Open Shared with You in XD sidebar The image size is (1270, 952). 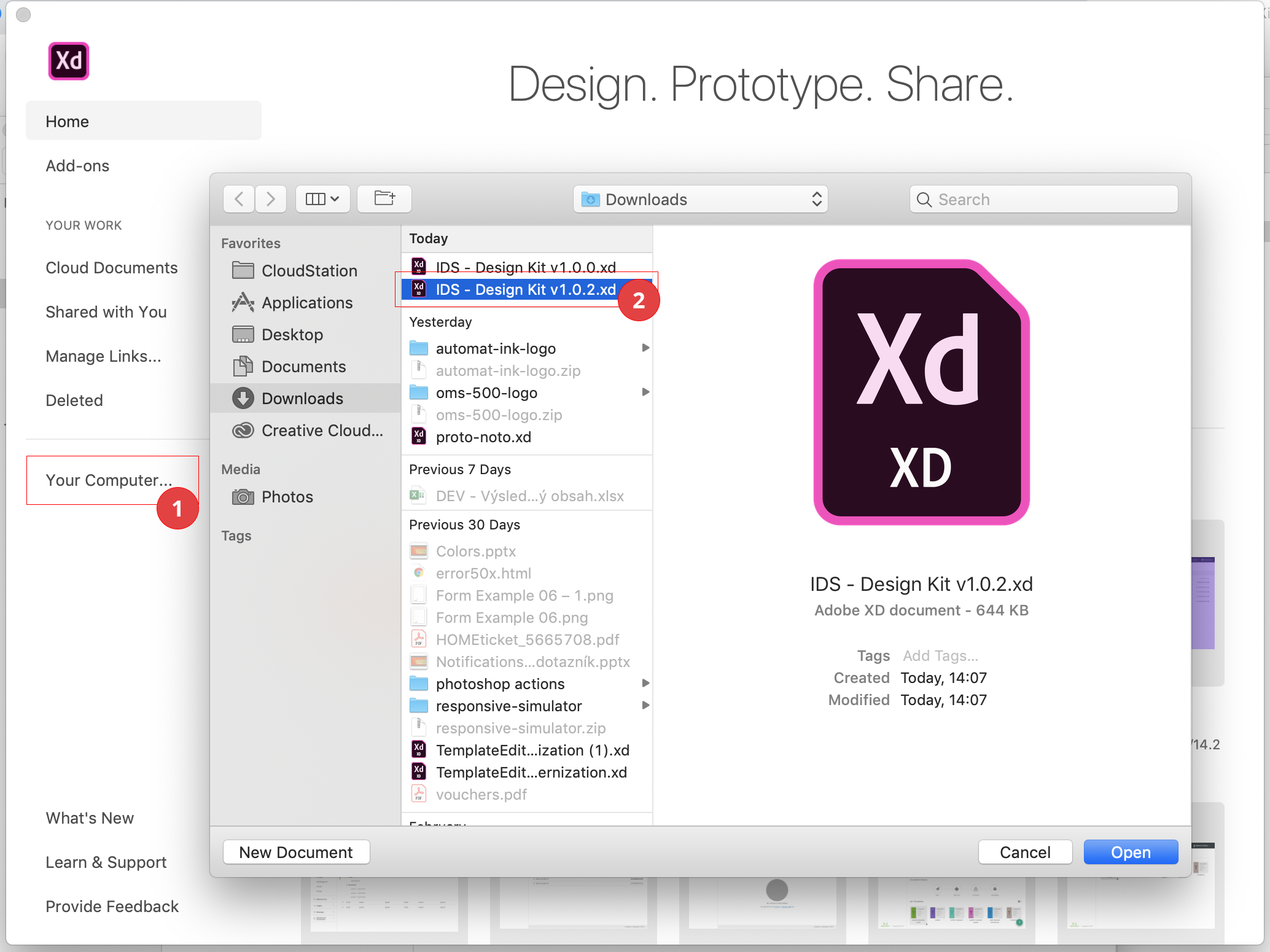(x=106, y=312)
